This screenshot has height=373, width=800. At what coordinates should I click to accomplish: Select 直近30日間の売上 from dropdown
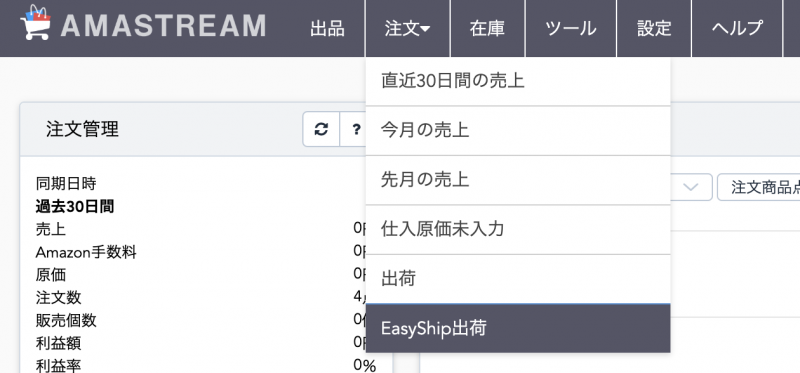click(518, 81)
